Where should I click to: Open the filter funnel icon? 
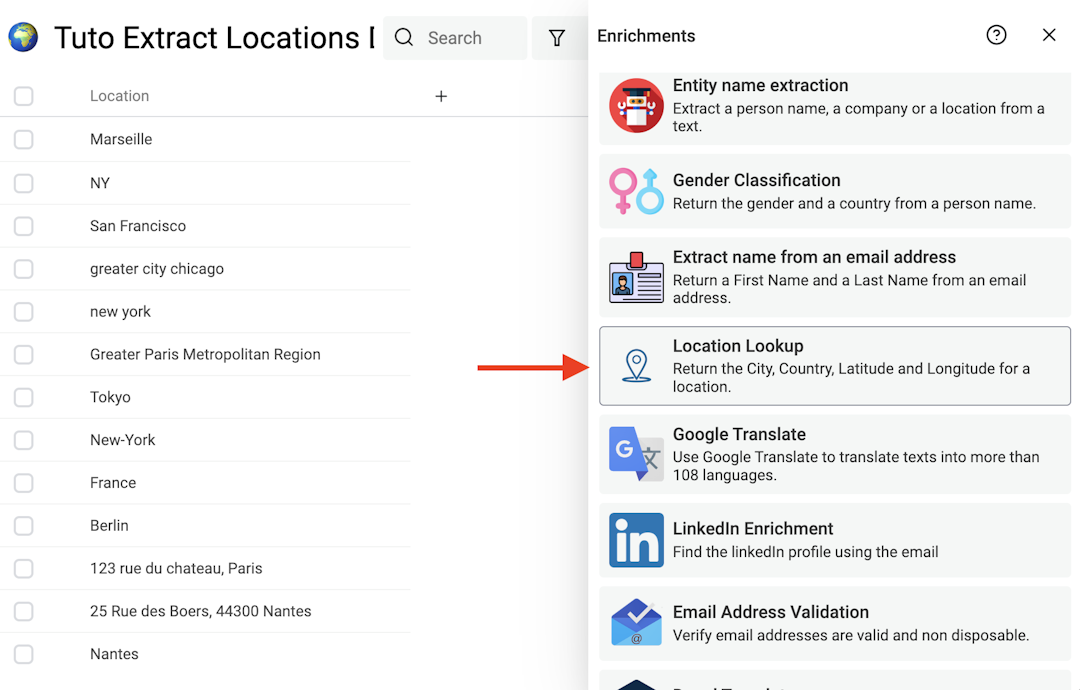point(557,37)
